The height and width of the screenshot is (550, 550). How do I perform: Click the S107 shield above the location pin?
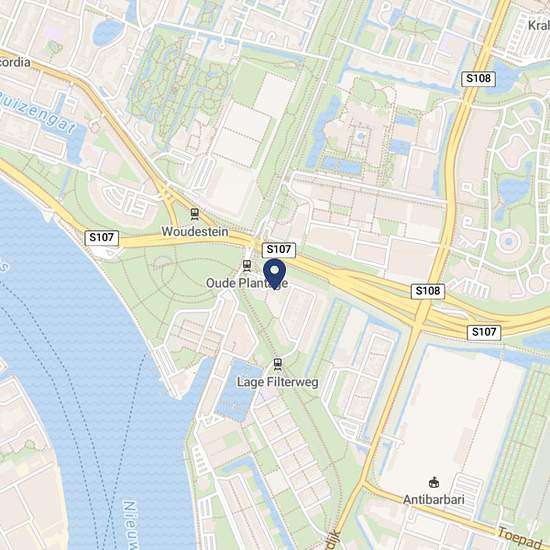[x=279, y=250]
